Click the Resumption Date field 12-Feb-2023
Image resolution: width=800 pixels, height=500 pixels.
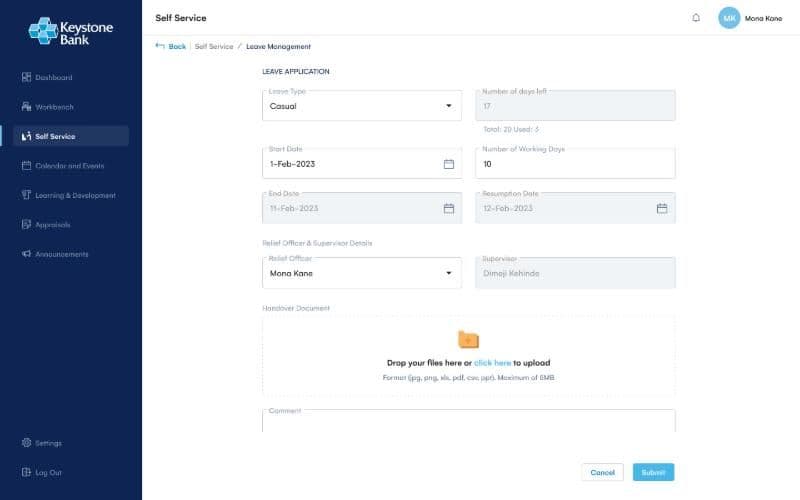coord(575,208)
